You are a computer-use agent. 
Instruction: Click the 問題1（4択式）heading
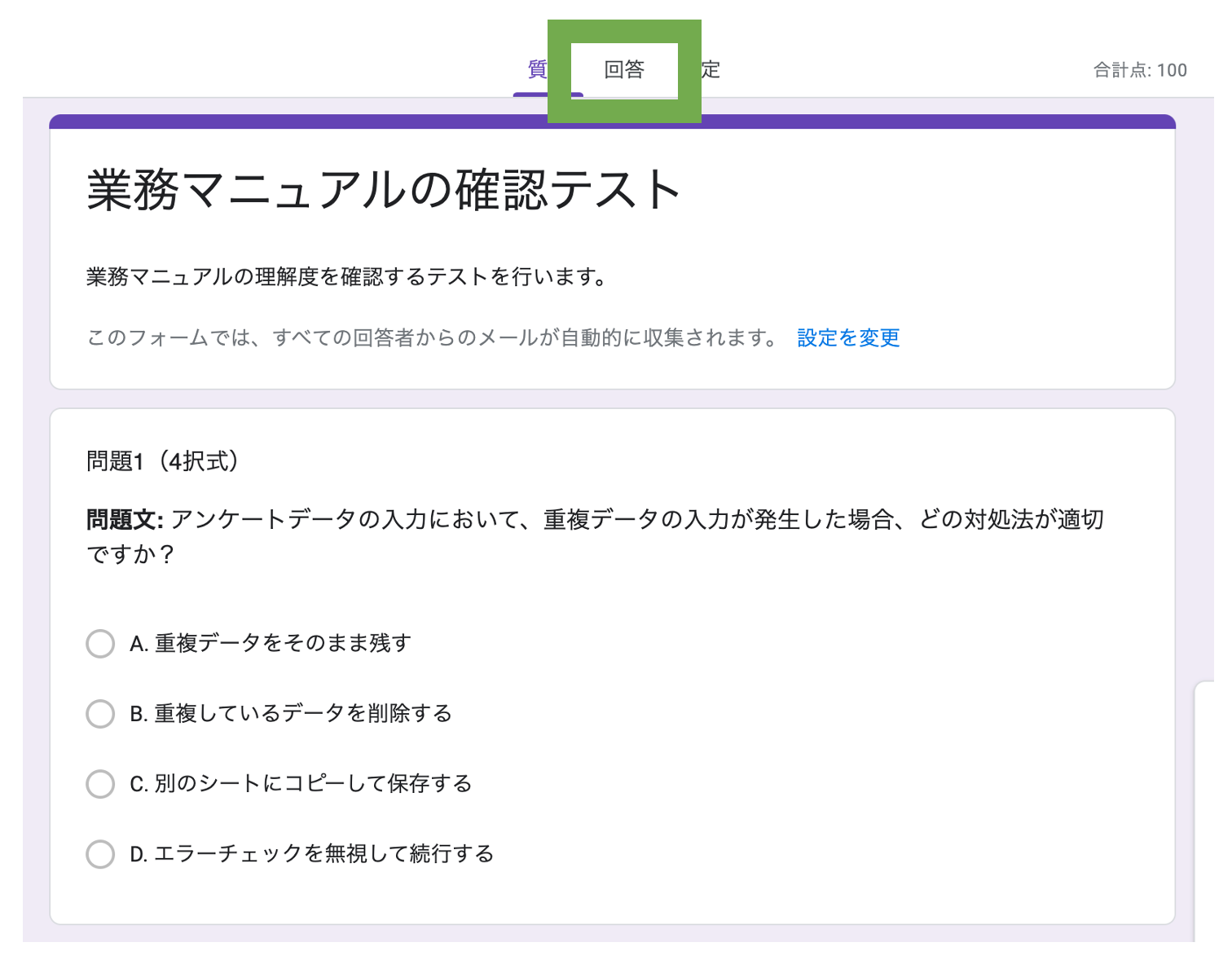click(163, 461)
